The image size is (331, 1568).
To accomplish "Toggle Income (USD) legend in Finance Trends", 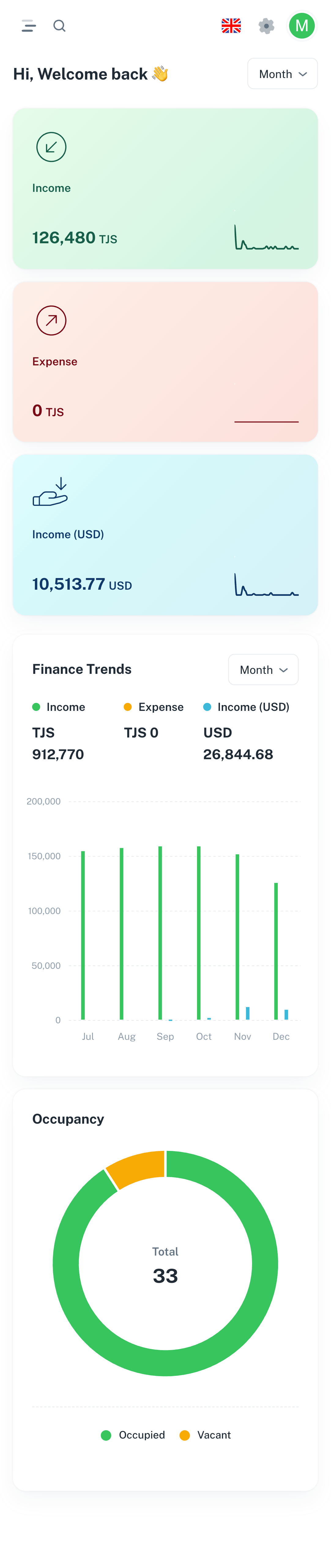I will 246,707.
